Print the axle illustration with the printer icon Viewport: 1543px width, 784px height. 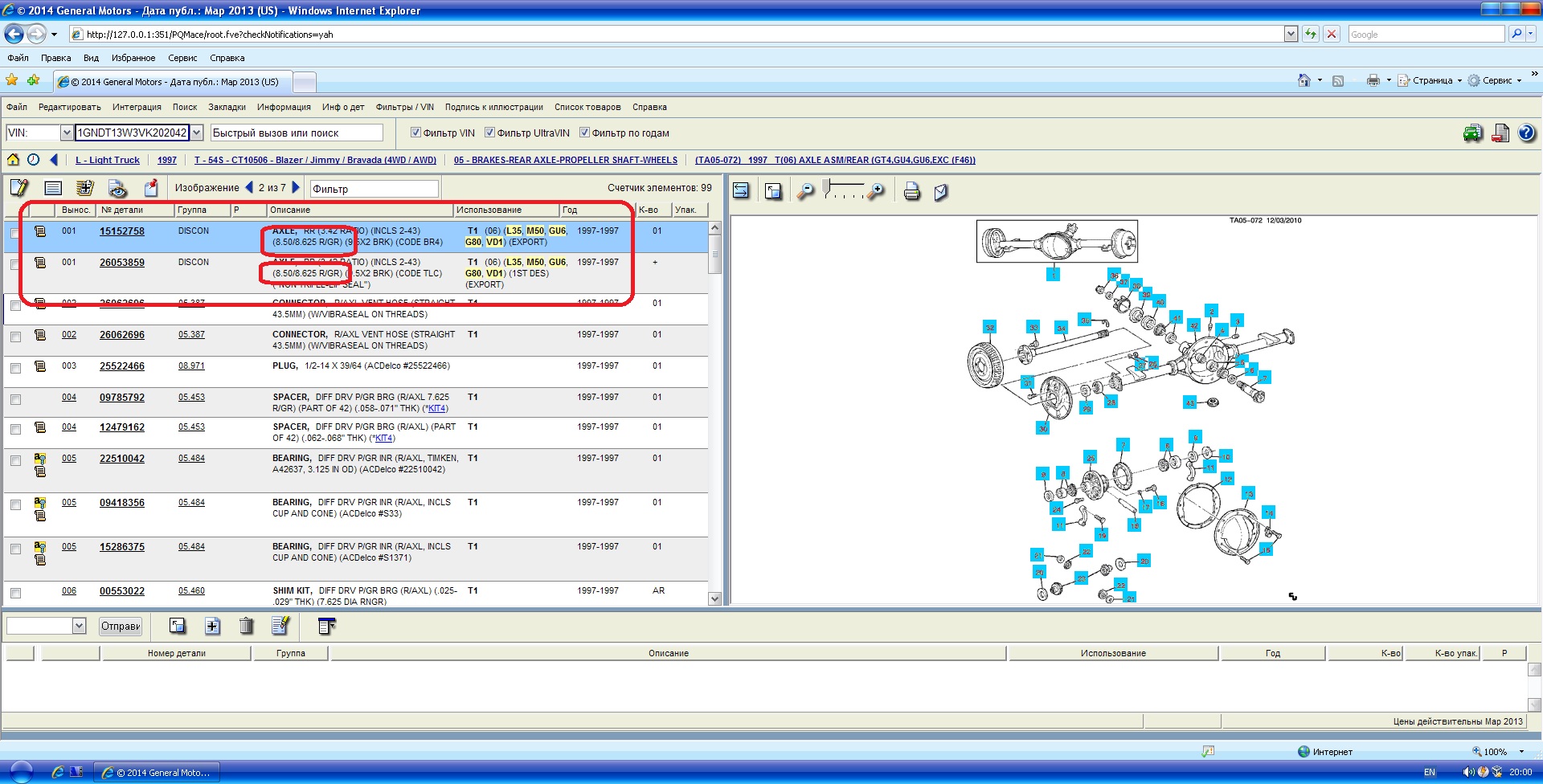click(911, 191)
